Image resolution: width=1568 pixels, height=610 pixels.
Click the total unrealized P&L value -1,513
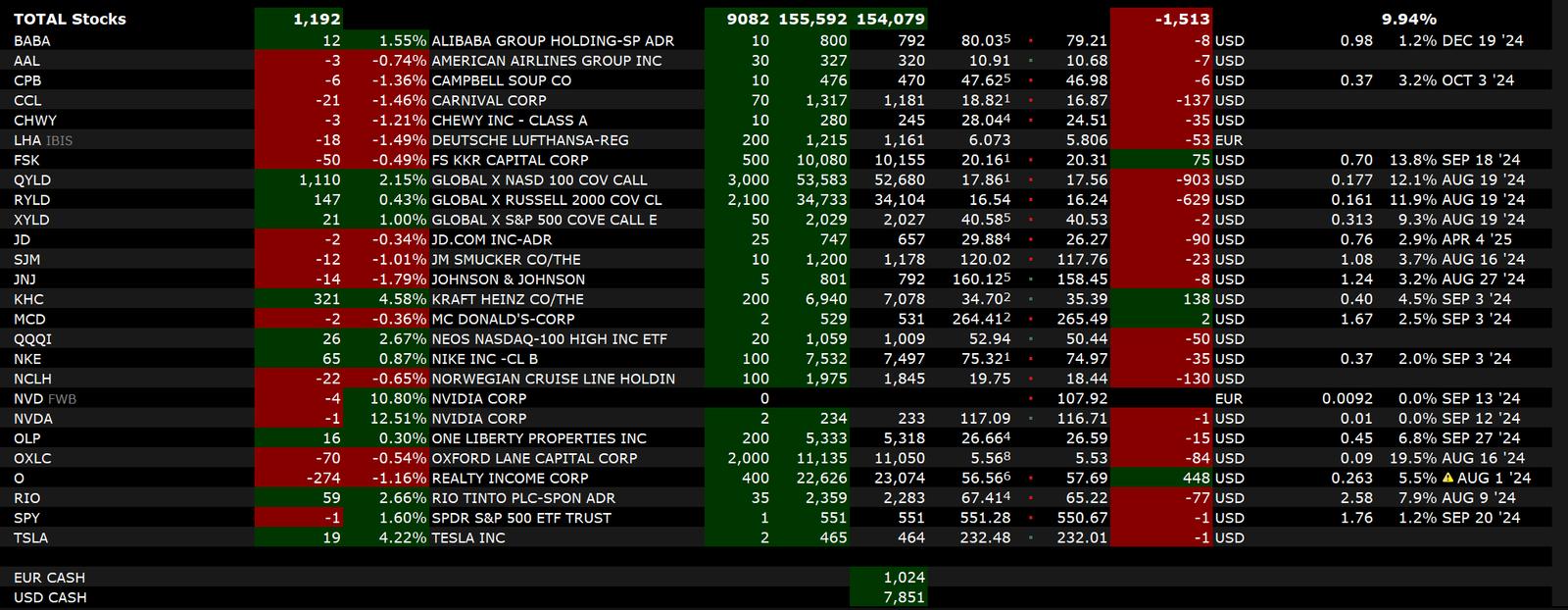[1182, 19]
